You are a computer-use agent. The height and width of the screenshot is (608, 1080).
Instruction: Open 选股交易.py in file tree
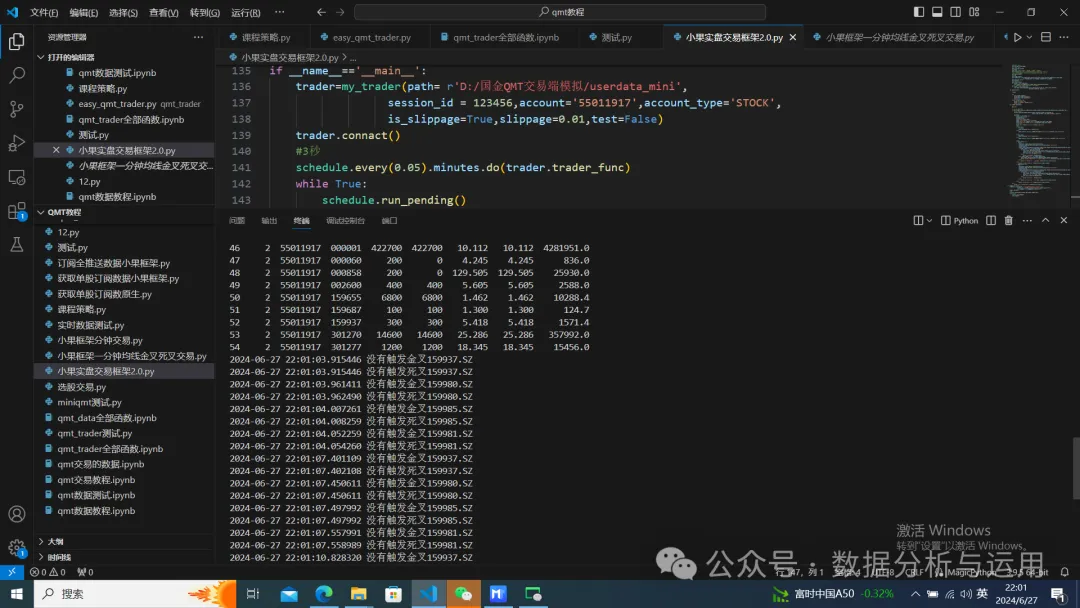[81, 386]
